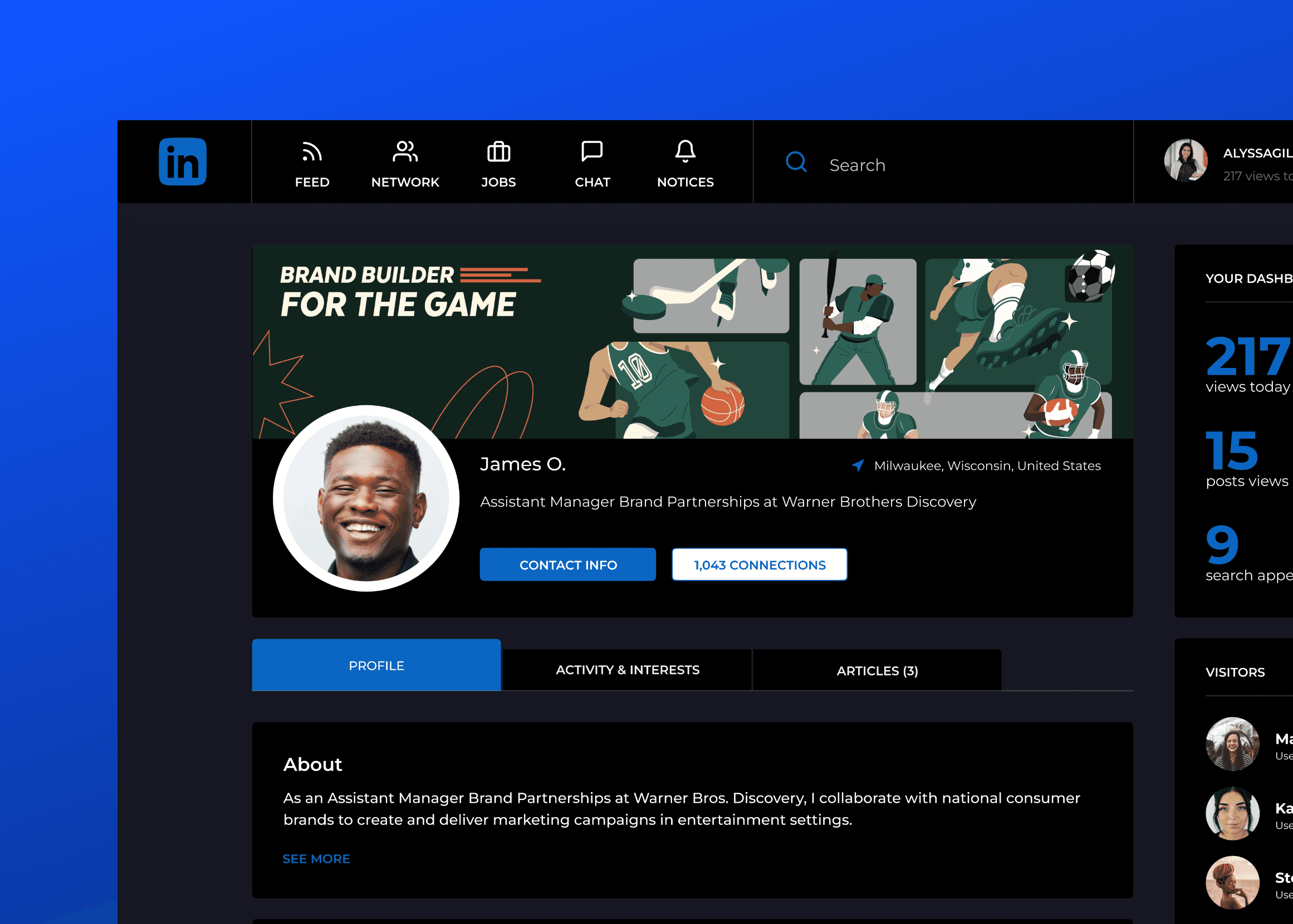Open the Chat bubble icon
This screenshot has width=1293, height=924.
pyautogui.click(x=592, y=152)
